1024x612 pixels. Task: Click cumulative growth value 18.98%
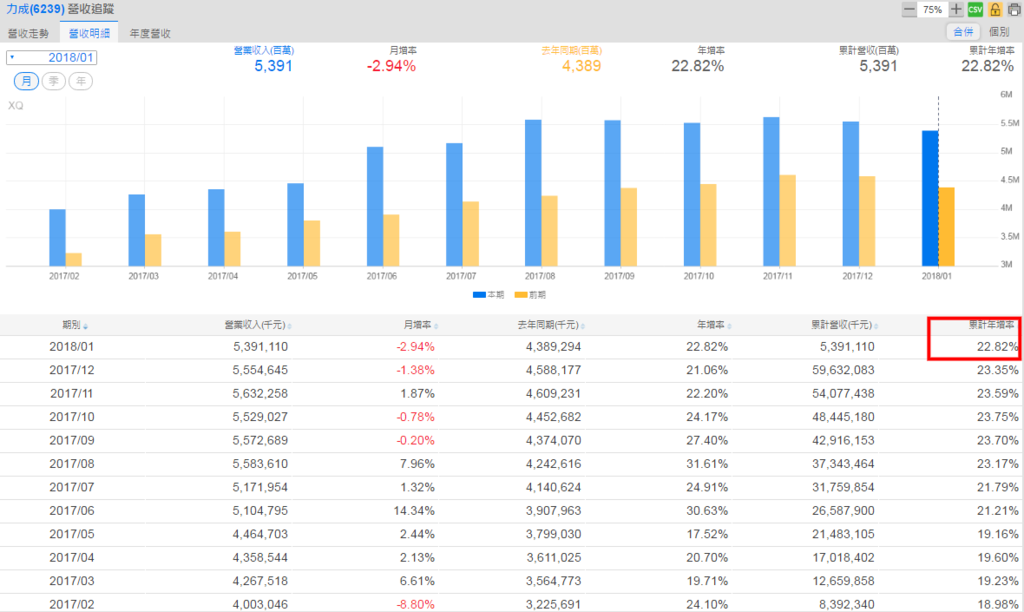pos(997,605)
